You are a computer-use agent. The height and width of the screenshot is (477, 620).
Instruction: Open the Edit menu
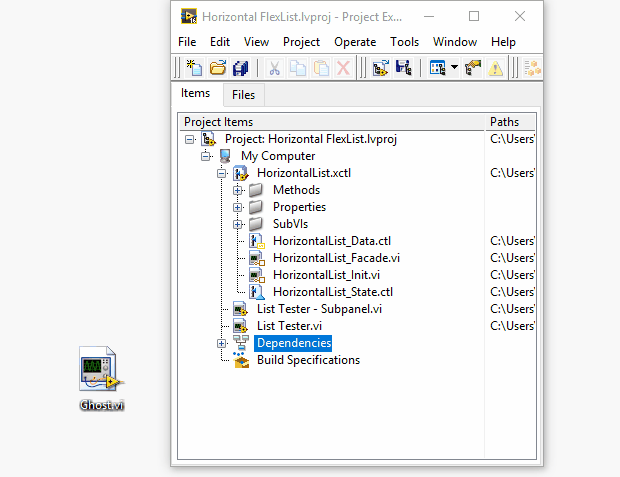pos(220,42)
